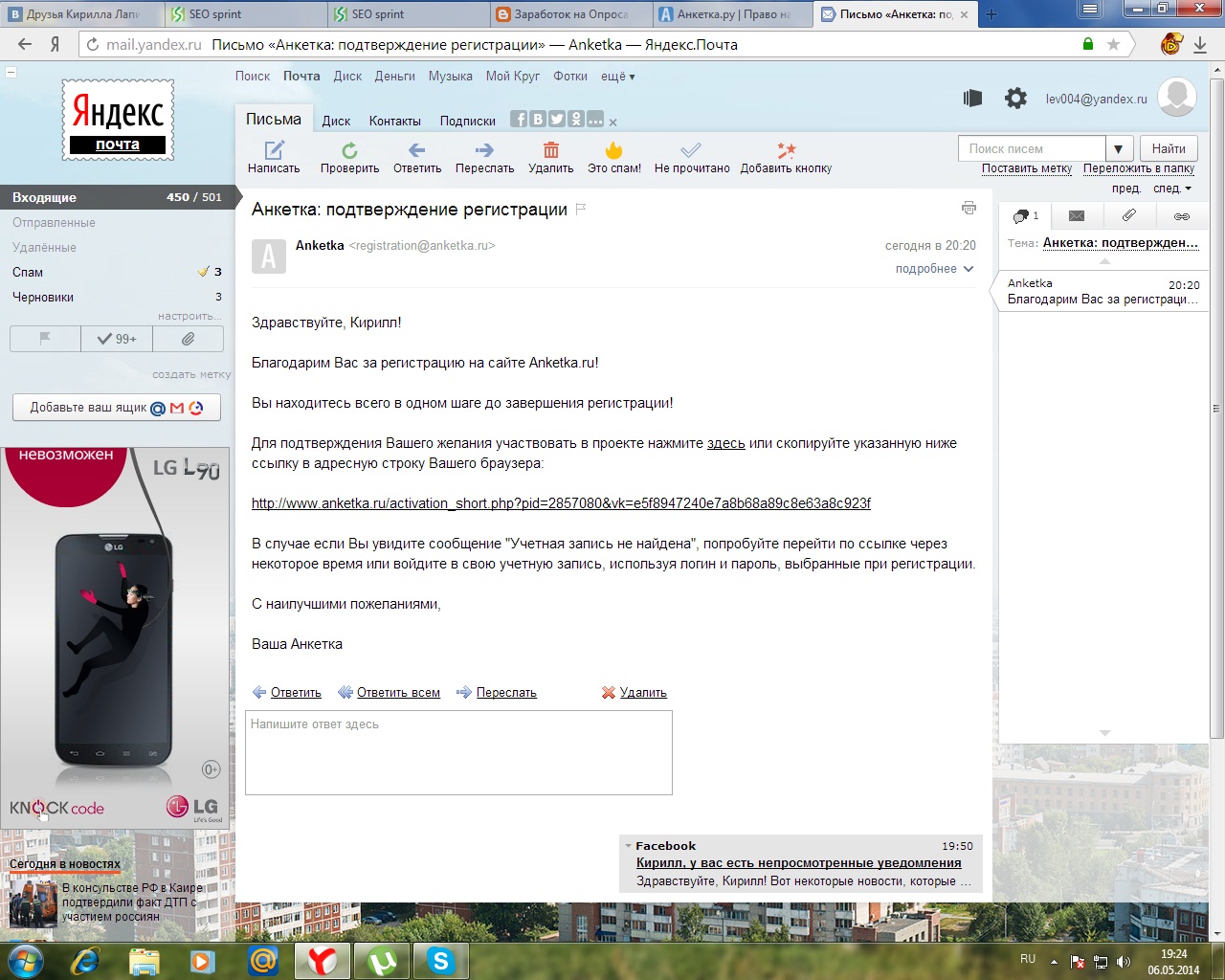
Task: Click Добавьте ваш ящик button
Action: [x=117, y=408]
